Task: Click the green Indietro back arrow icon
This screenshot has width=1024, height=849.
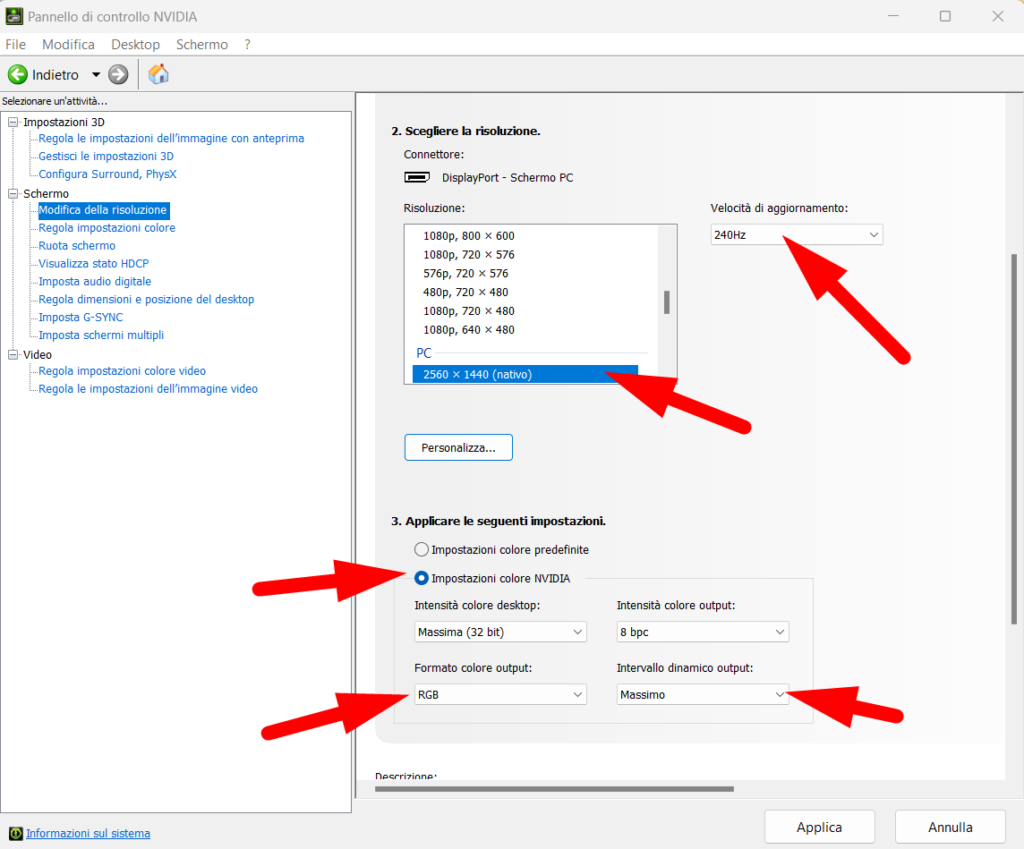Action: [x=18, y=74]
